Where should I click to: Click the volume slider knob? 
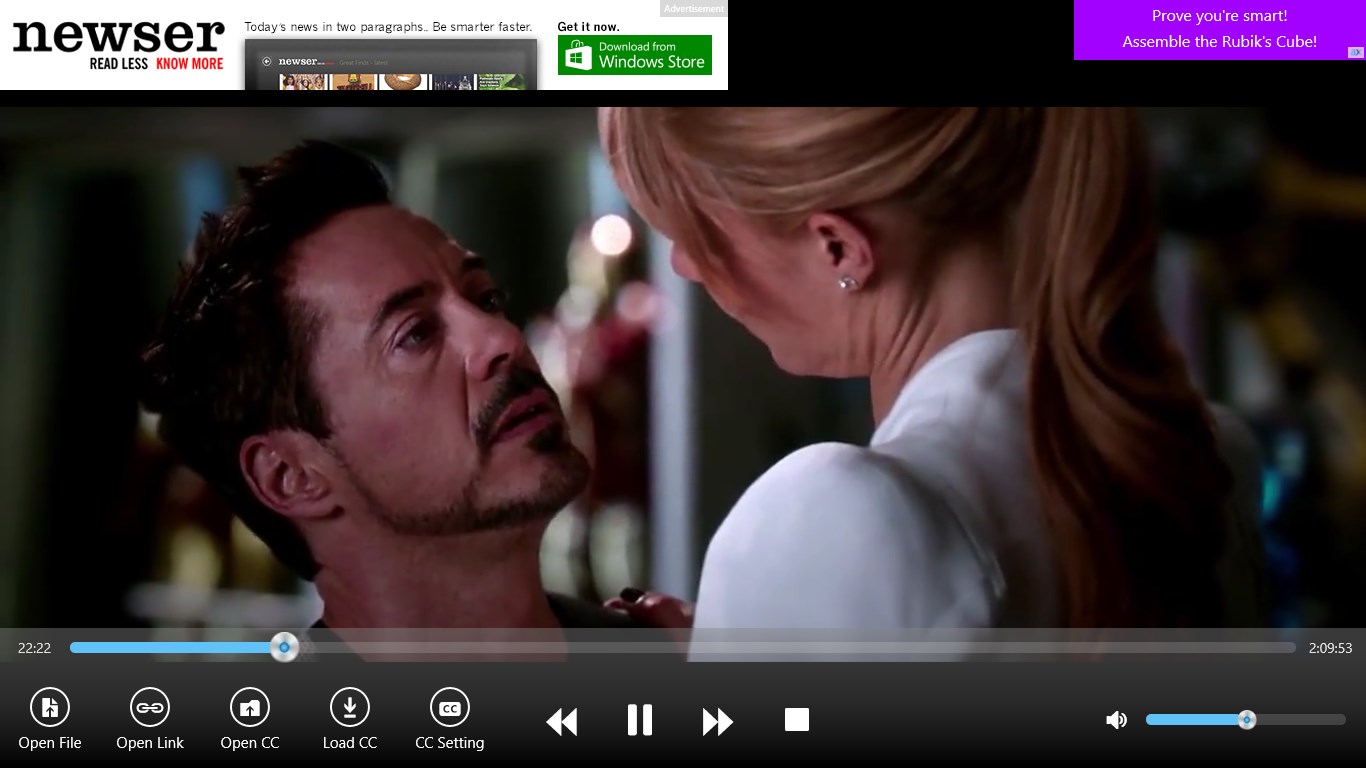click(1247, 720)
